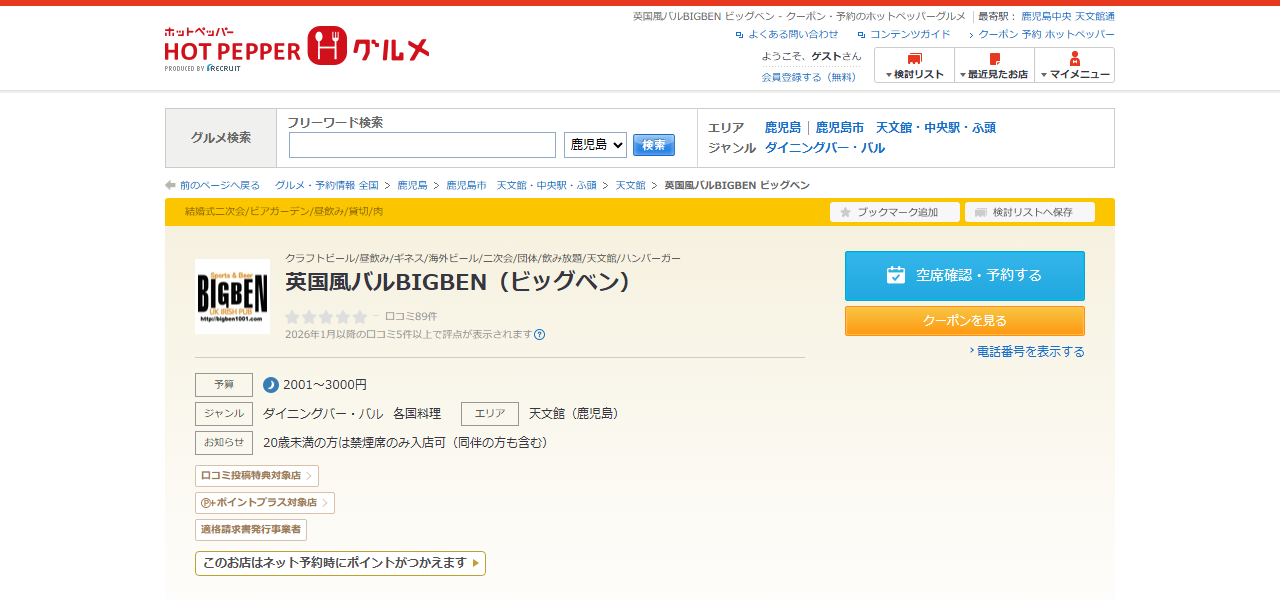
Task: Click the ダイニングバー・バル genre text in details
Action: point(323,414)
